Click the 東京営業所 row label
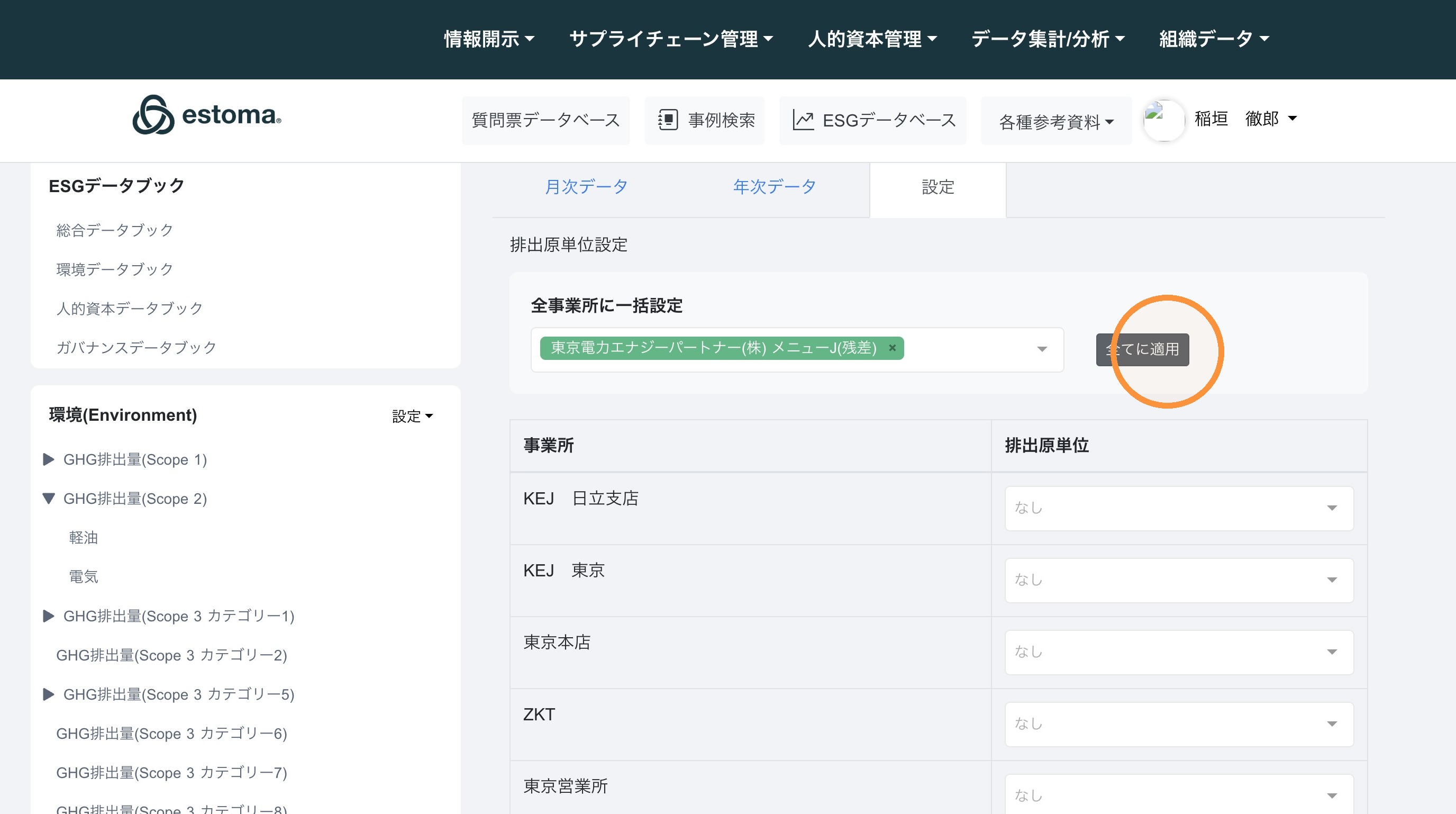Image resolution: width=1456 pixels, height=814 pixels. [565, 786]
